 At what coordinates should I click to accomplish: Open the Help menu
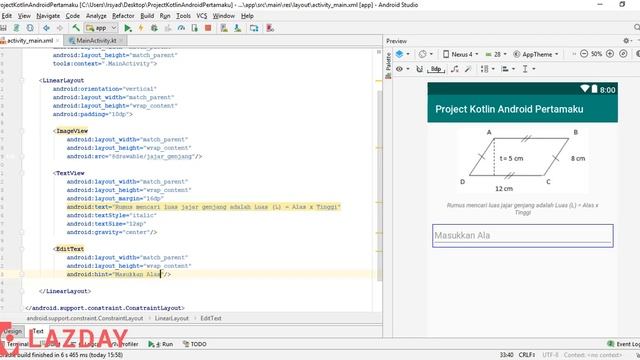point(247,16)
